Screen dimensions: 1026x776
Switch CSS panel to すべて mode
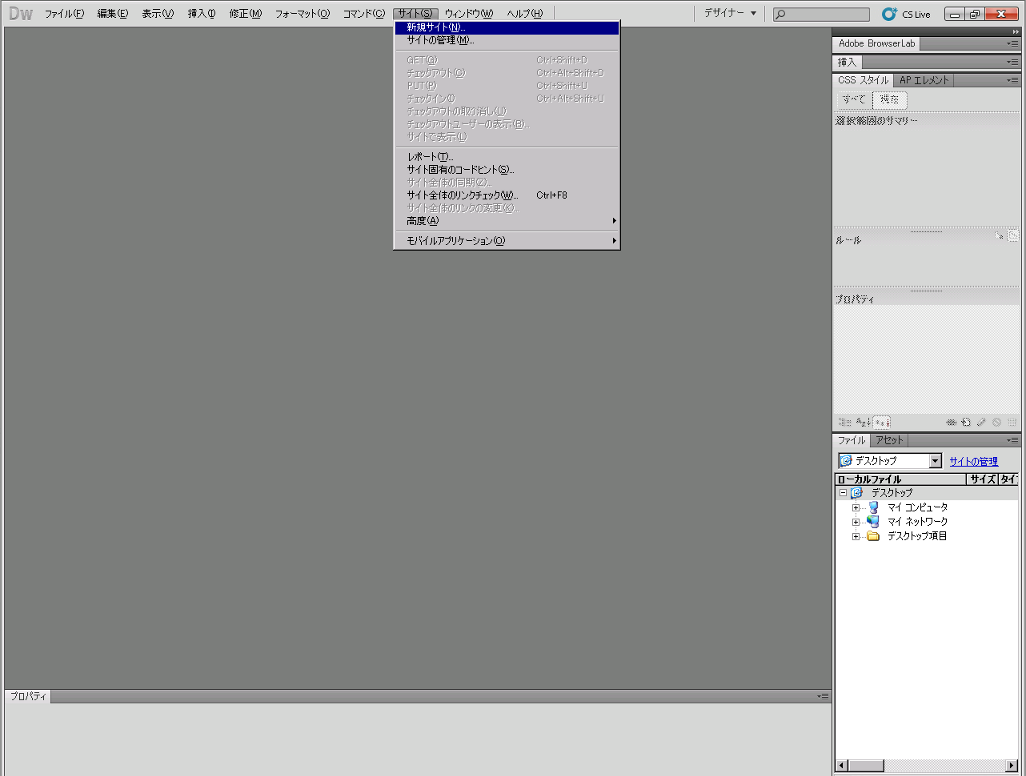pyautogui.click(x=853, y=99)
